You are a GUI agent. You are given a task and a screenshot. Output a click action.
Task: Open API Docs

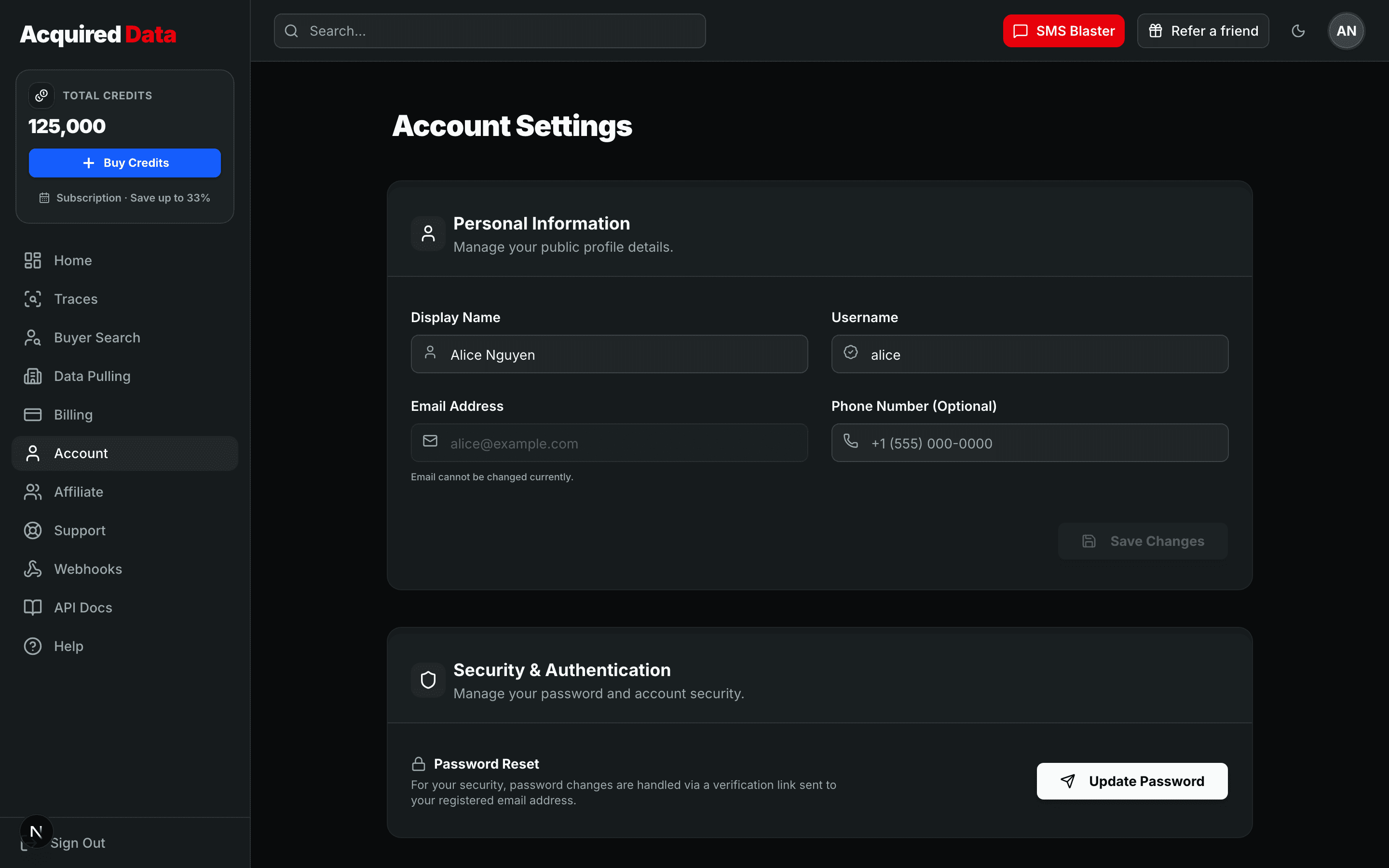[124, 608]
